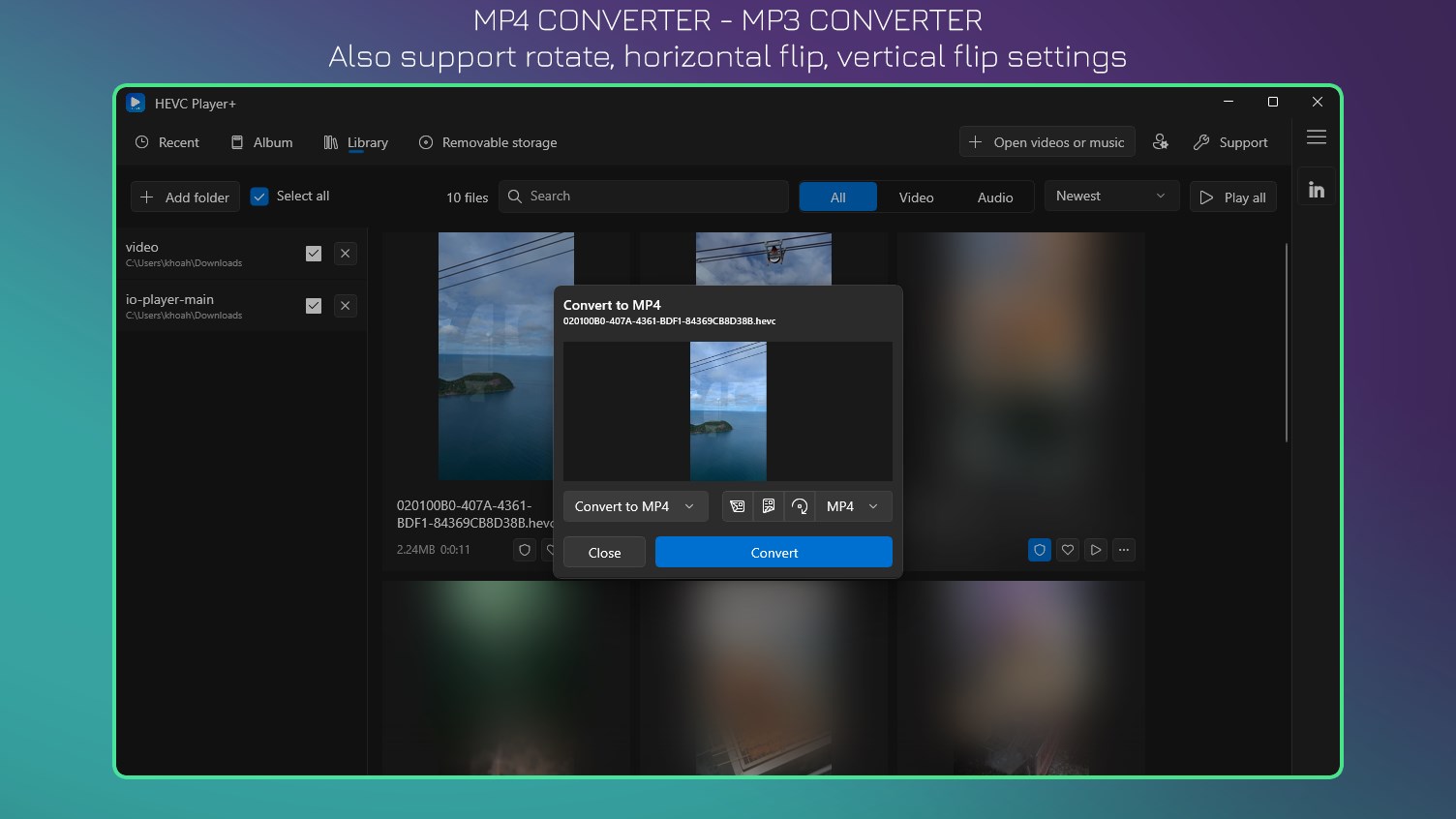
Task: Select the Library tab
Action: click(356, 142)
